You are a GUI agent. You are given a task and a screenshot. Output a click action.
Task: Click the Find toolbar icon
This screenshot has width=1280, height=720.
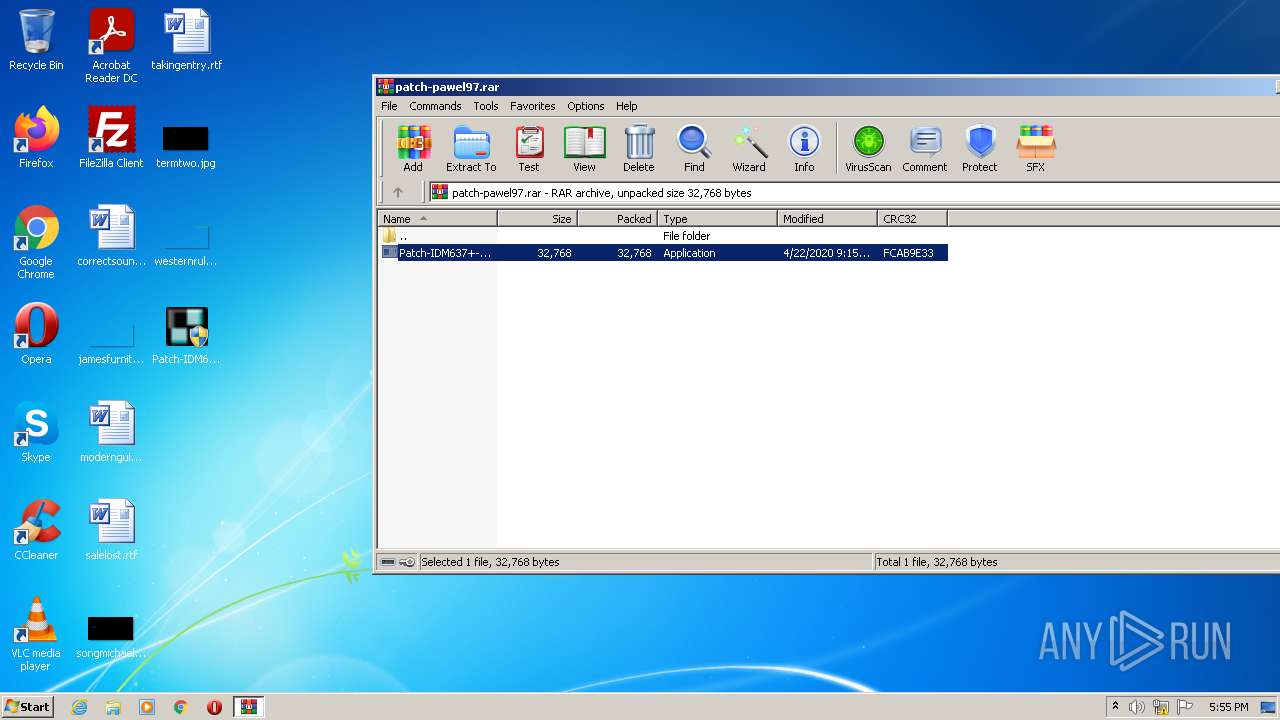[694, 148]
